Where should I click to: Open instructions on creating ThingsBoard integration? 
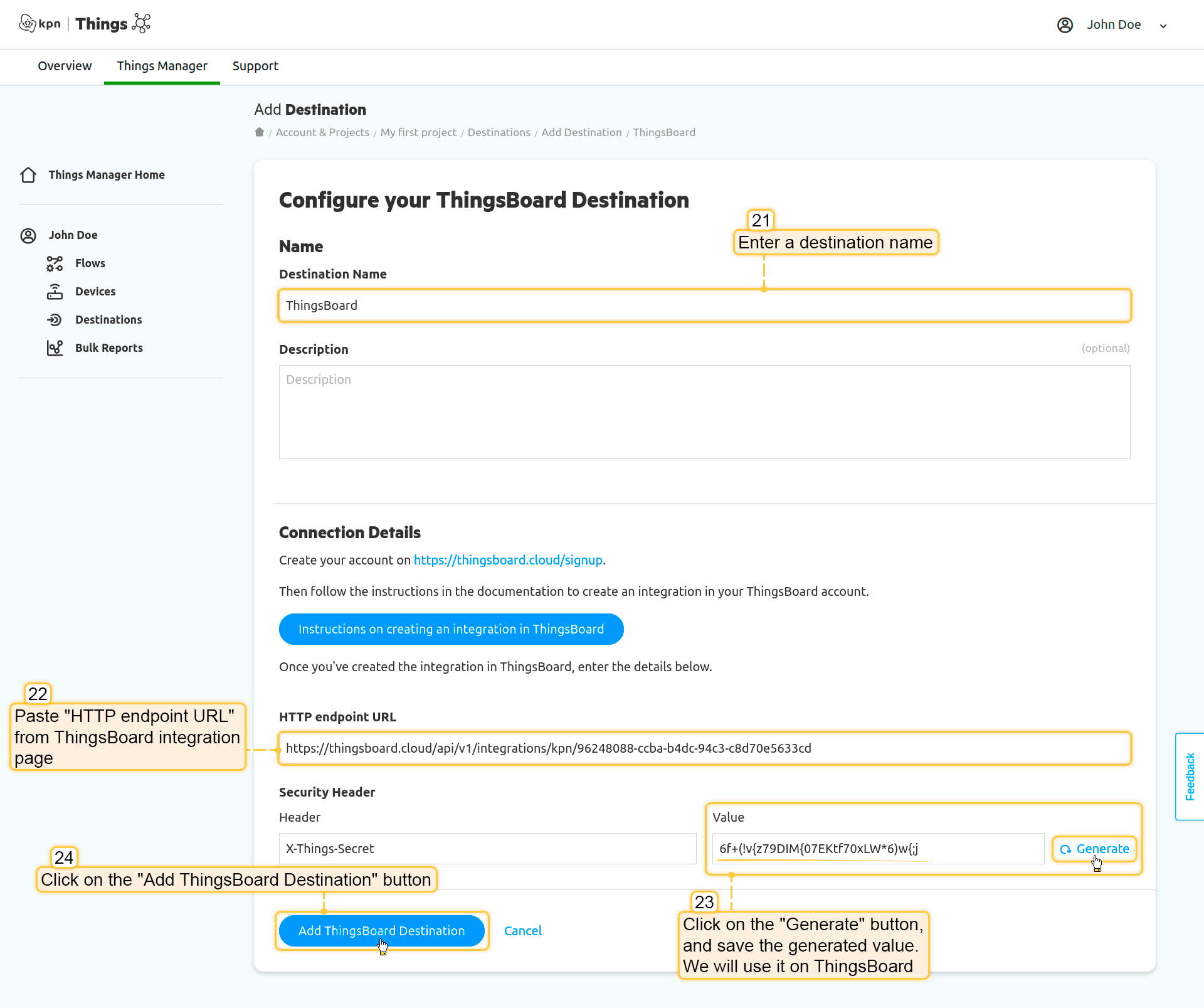451,629
